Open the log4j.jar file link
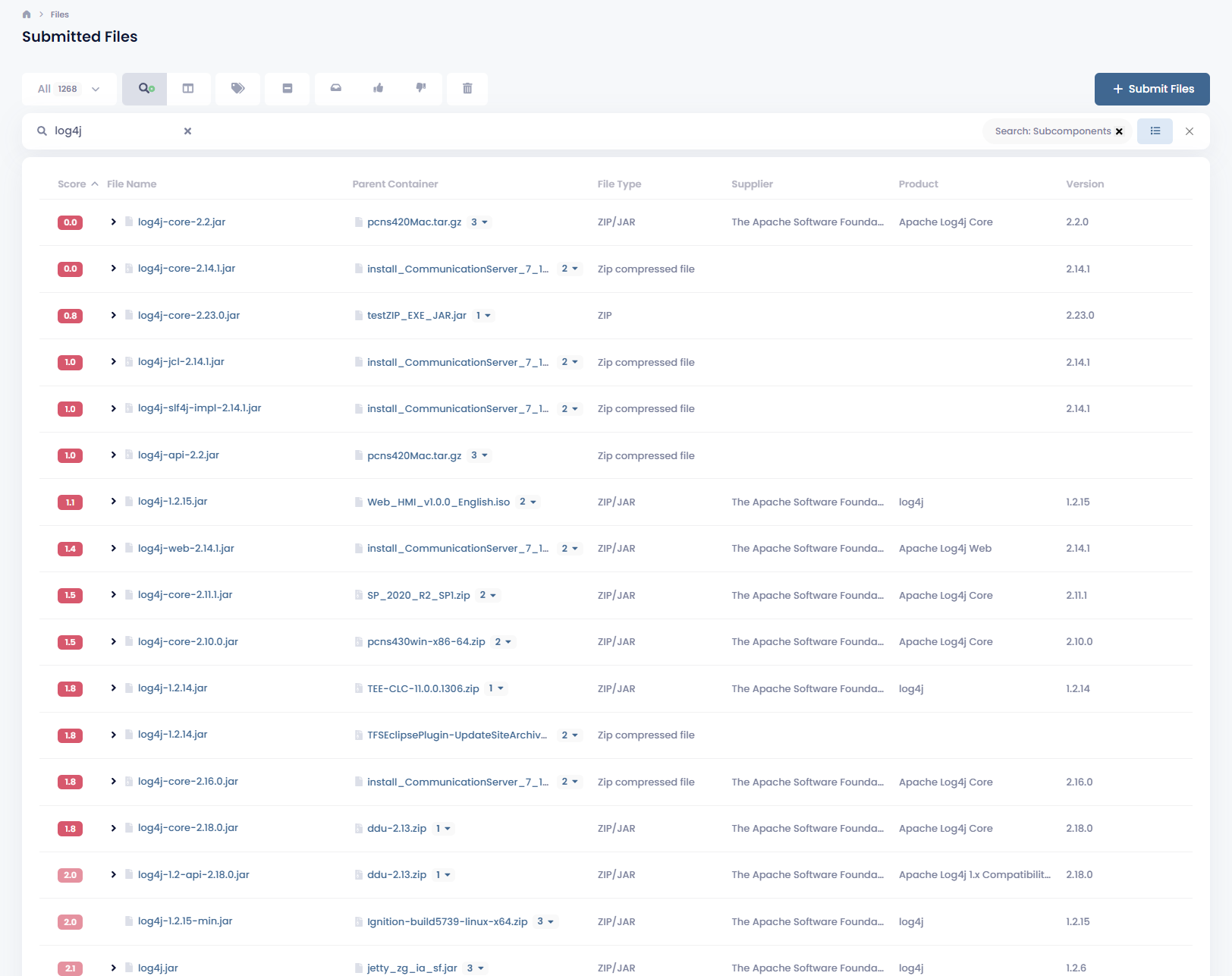The image size is (1232, 976). (x=158, y=968)
